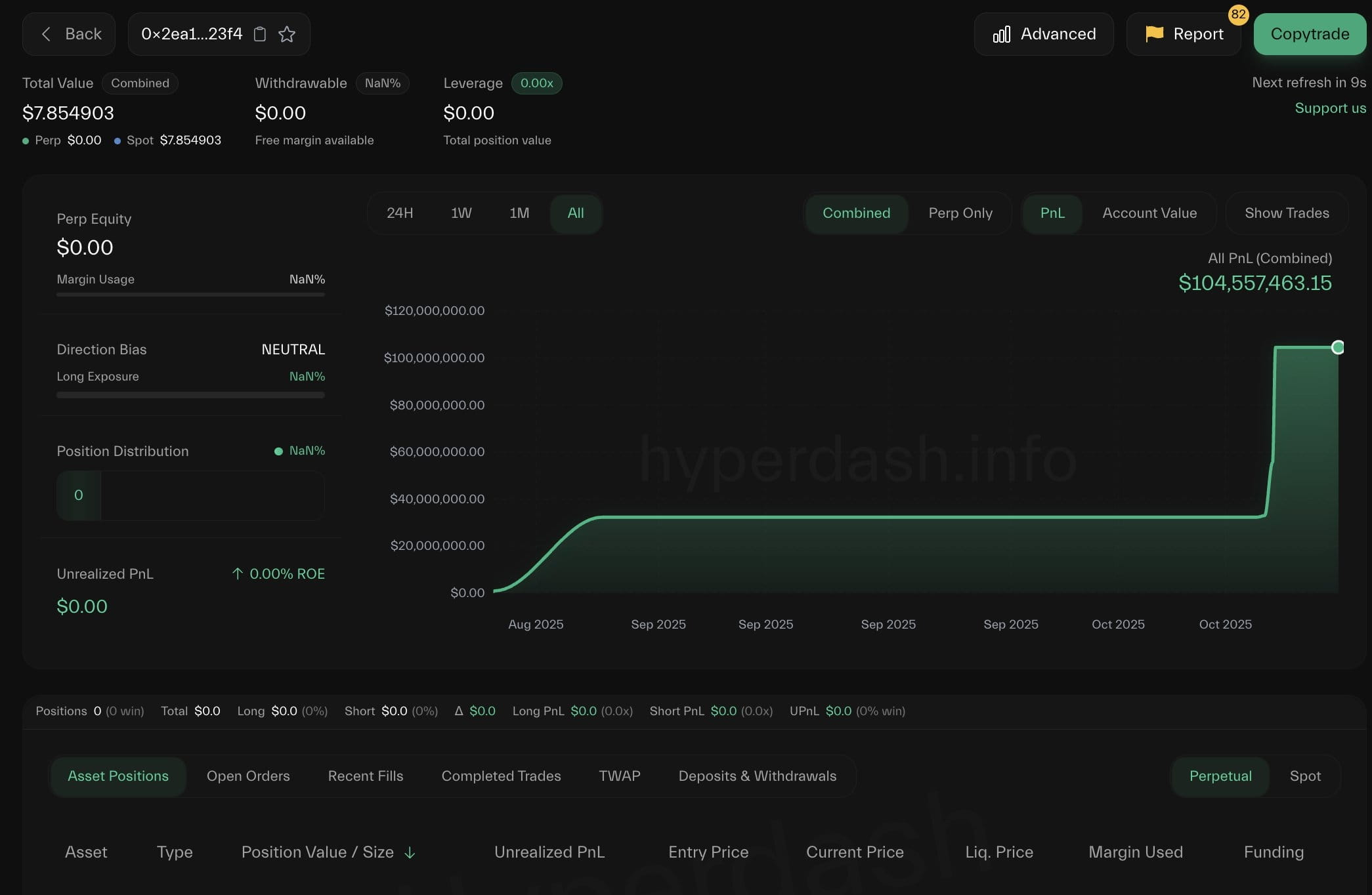The image size is (1372, 895).
Task: Select the 24H time range
Action: (400, 213)
